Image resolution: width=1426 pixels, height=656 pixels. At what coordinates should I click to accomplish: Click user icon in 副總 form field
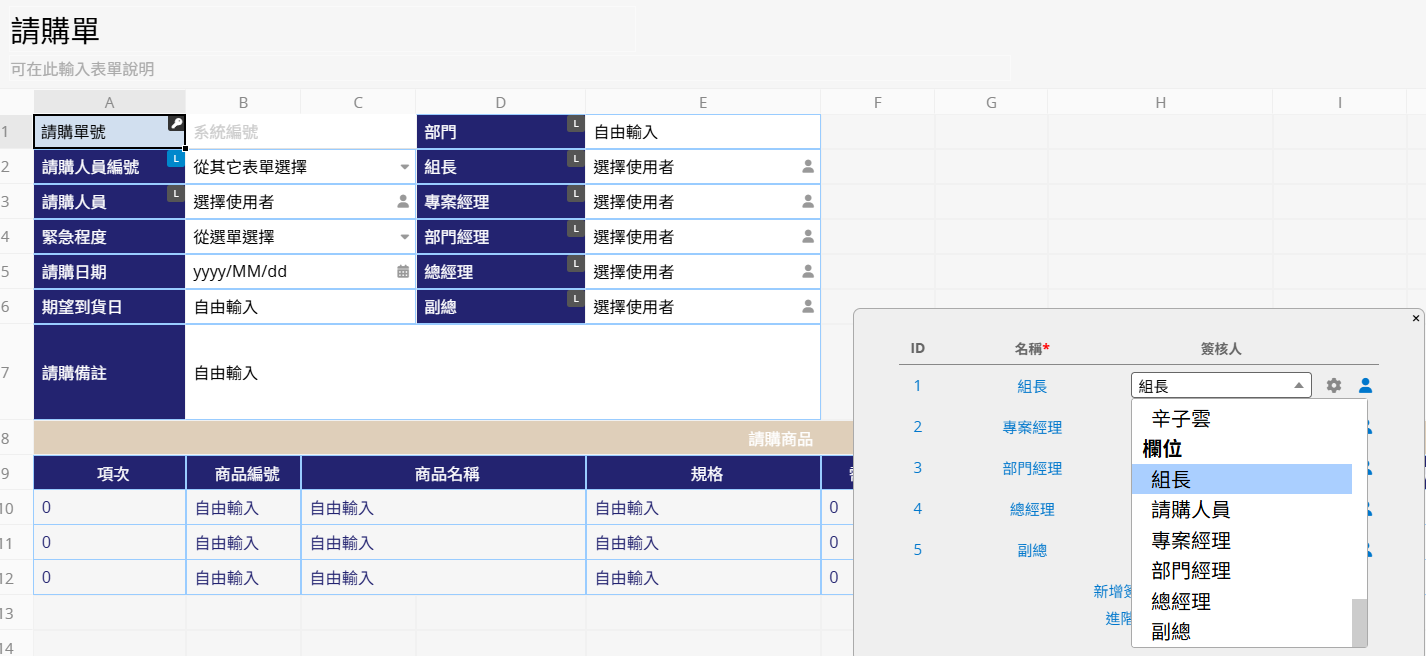(808, 306)
